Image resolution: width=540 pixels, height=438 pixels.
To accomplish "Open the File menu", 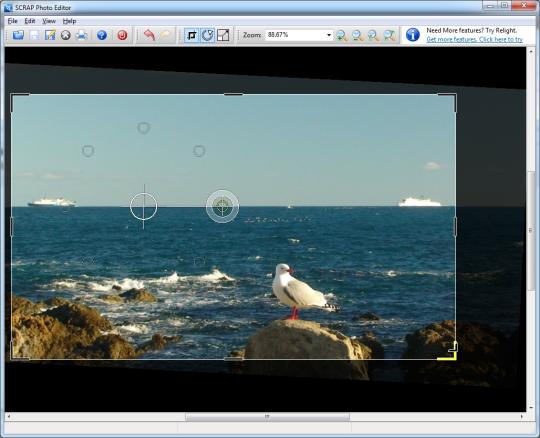I will click(12, 21).
